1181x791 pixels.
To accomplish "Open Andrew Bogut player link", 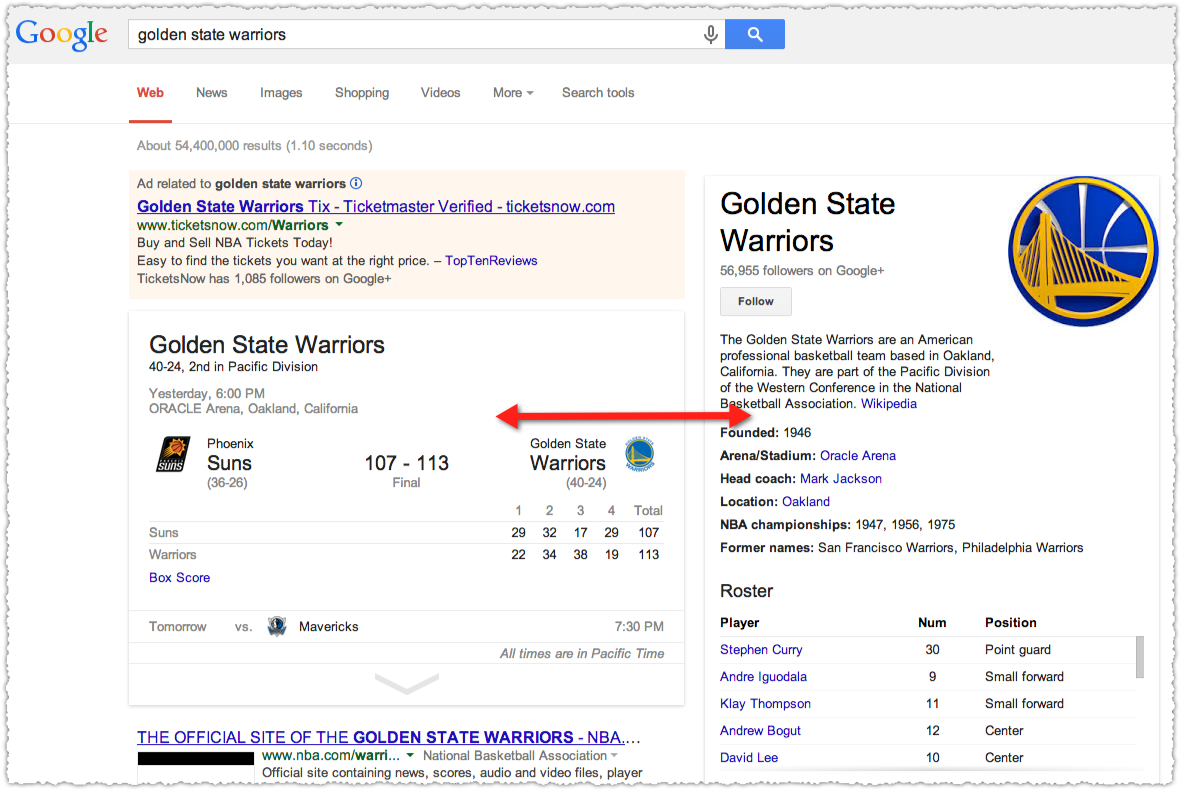I will 760,731.
